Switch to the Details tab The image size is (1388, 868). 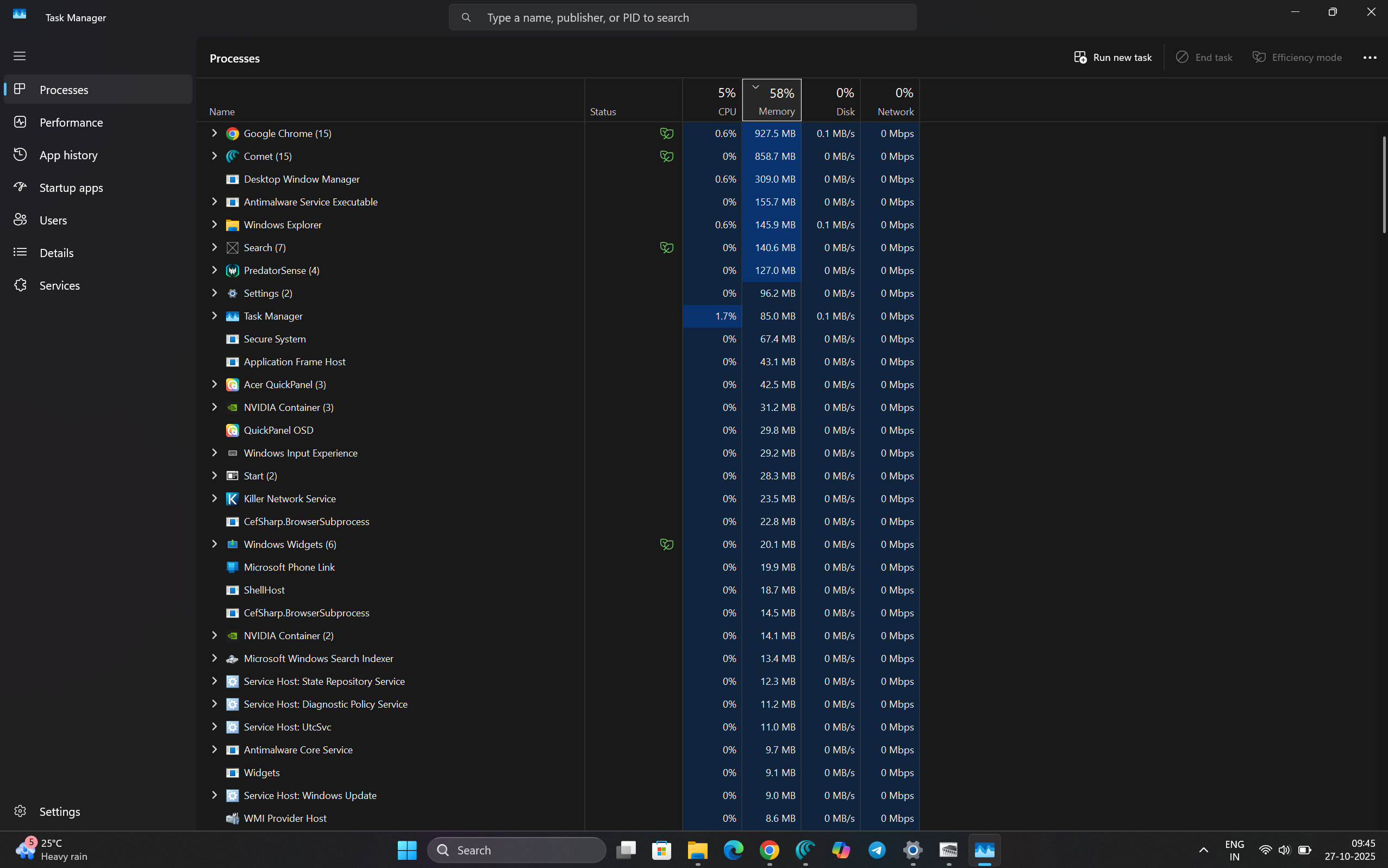pyautogui.click(x=57, y=253)
